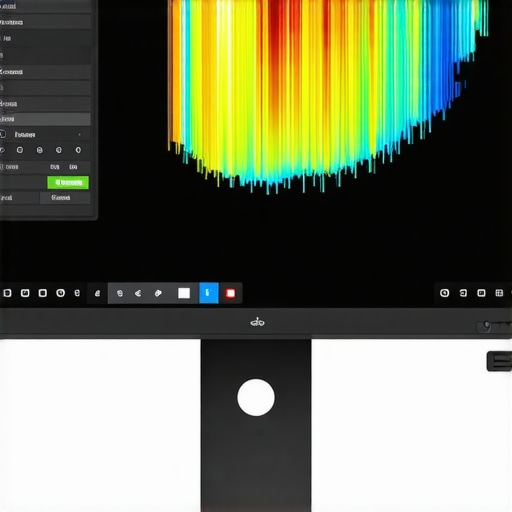This screenshot has width=512, height=512.
Task: Open the four-square grid layout icon
Action: (x=499, y=293)
